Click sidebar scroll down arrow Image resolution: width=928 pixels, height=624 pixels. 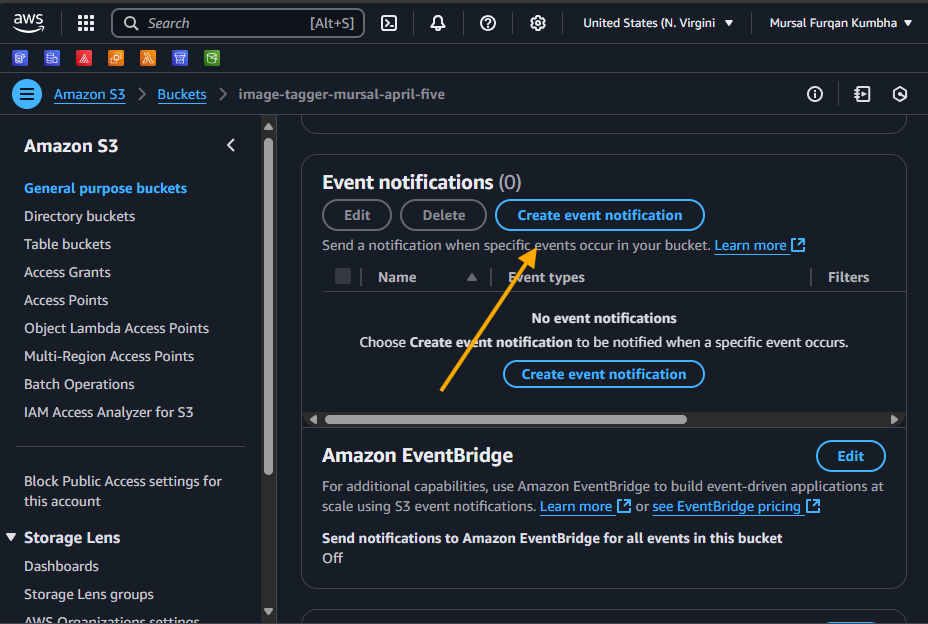268,612
